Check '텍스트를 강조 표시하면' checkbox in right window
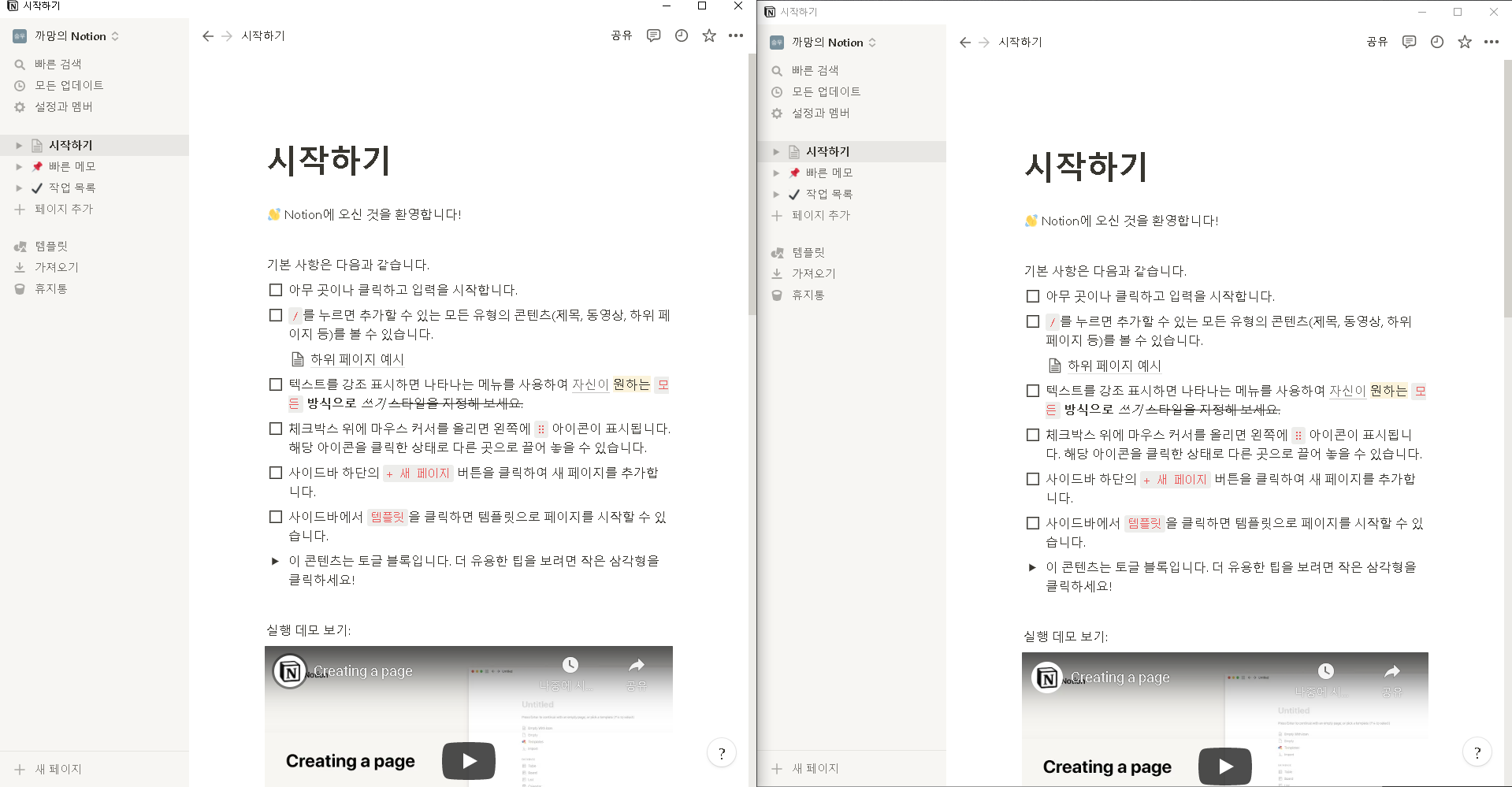The width and height of the screenshot is (1512, 787). click(1033, 391)
